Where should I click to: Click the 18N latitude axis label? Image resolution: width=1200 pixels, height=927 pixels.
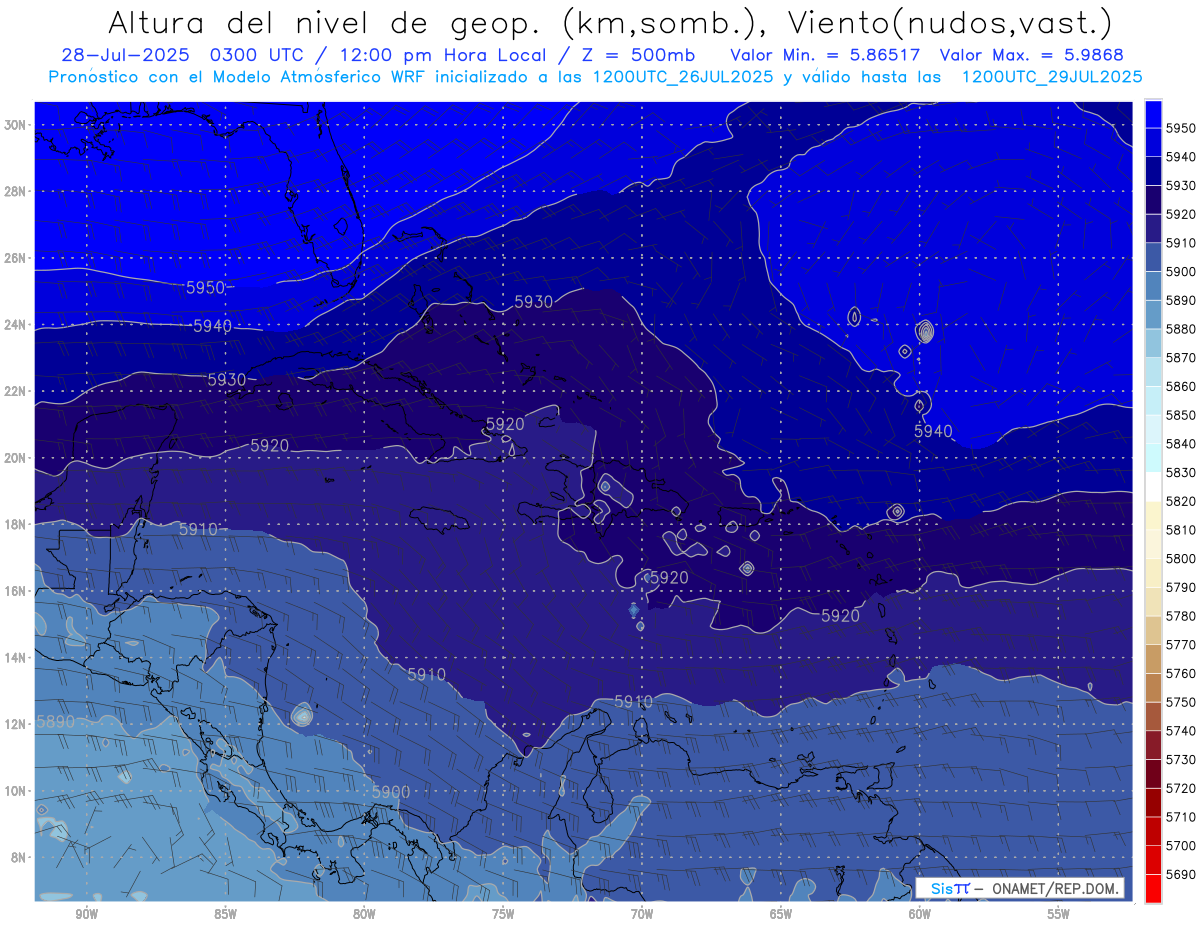pos(17,525)
